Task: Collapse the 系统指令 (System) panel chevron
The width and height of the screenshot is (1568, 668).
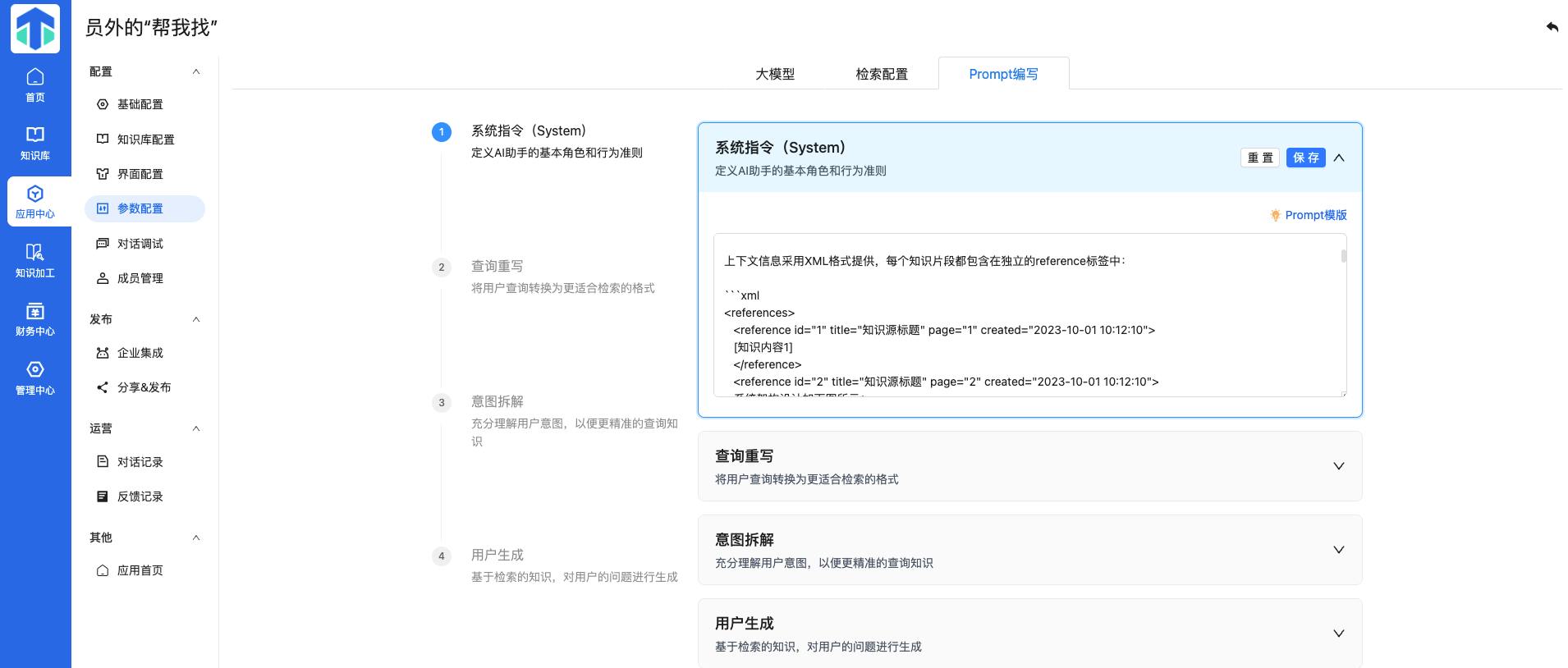Action: (x=1339, y=158)
